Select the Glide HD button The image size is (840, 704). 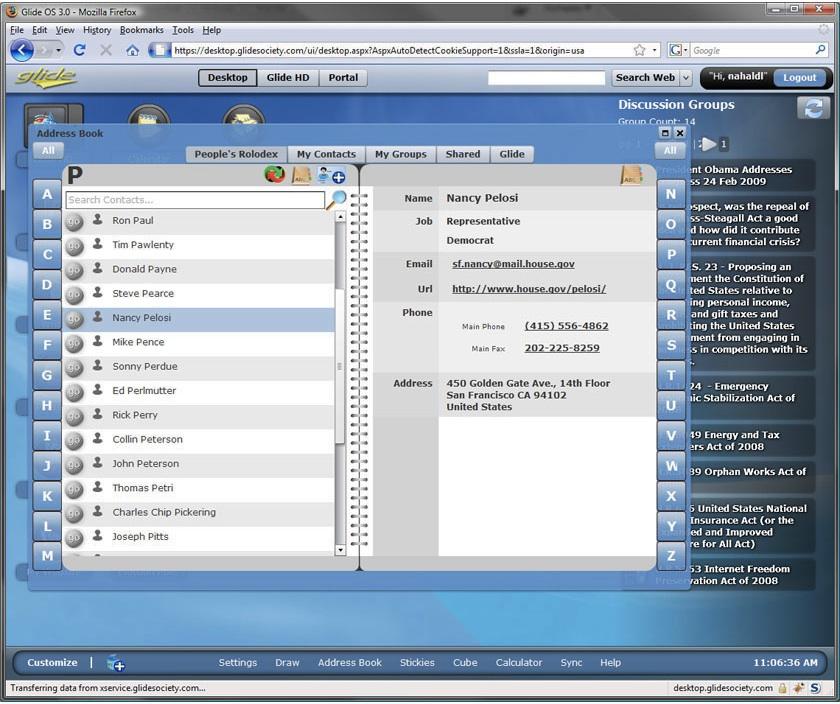[288, 78]
